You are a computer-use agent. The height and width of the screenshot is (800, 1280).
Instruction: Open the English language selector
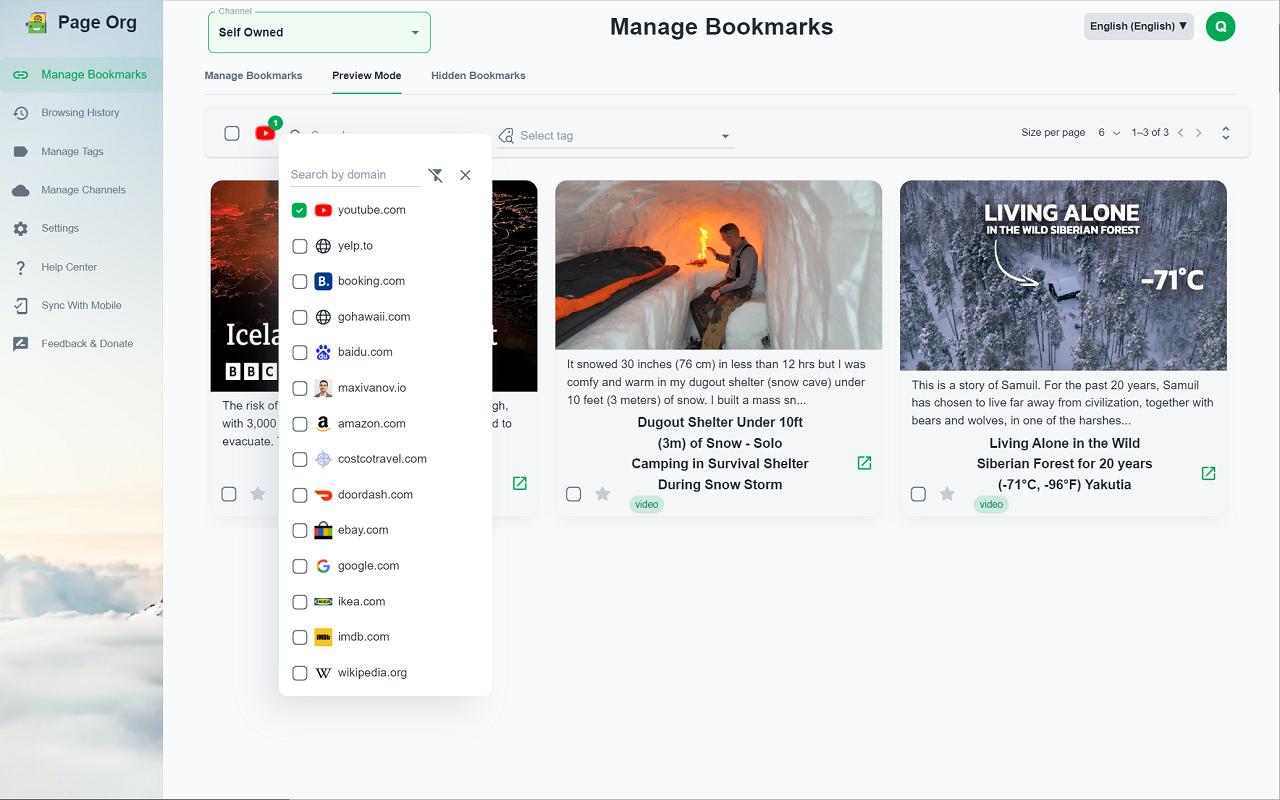click(x=1139, y=26)
